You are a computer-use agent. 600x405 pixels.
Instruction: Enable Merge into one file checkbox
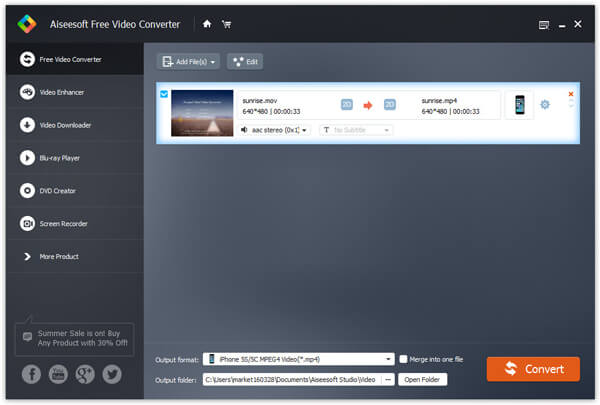pos(403,359)
